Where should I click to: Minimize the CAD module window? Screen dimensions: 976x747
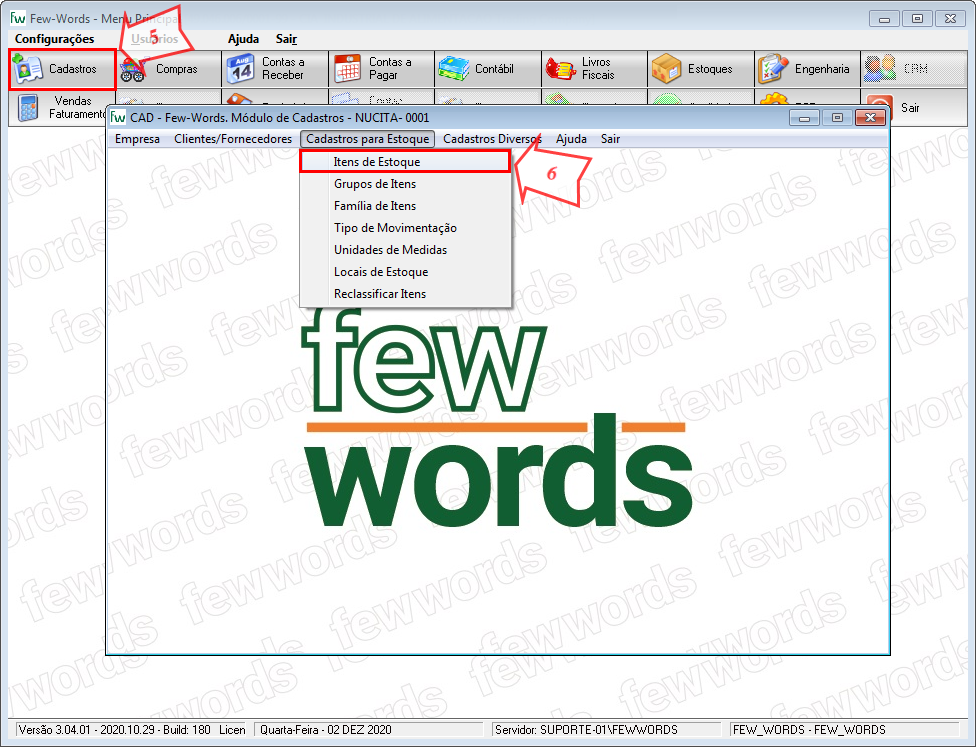pyautogui.click(x=805, y=118)
